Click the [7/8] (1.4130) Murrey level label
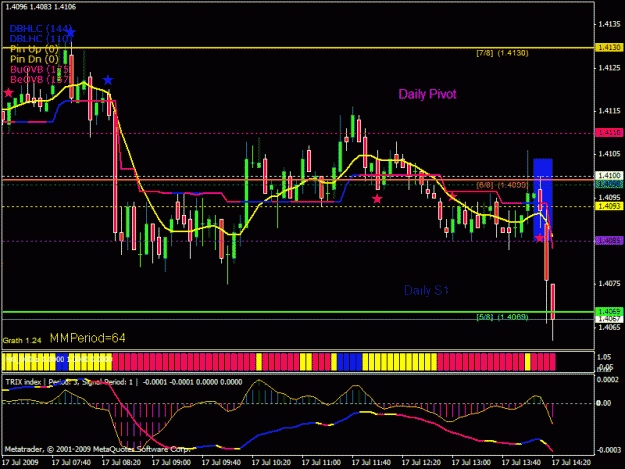 coord(502,53)
